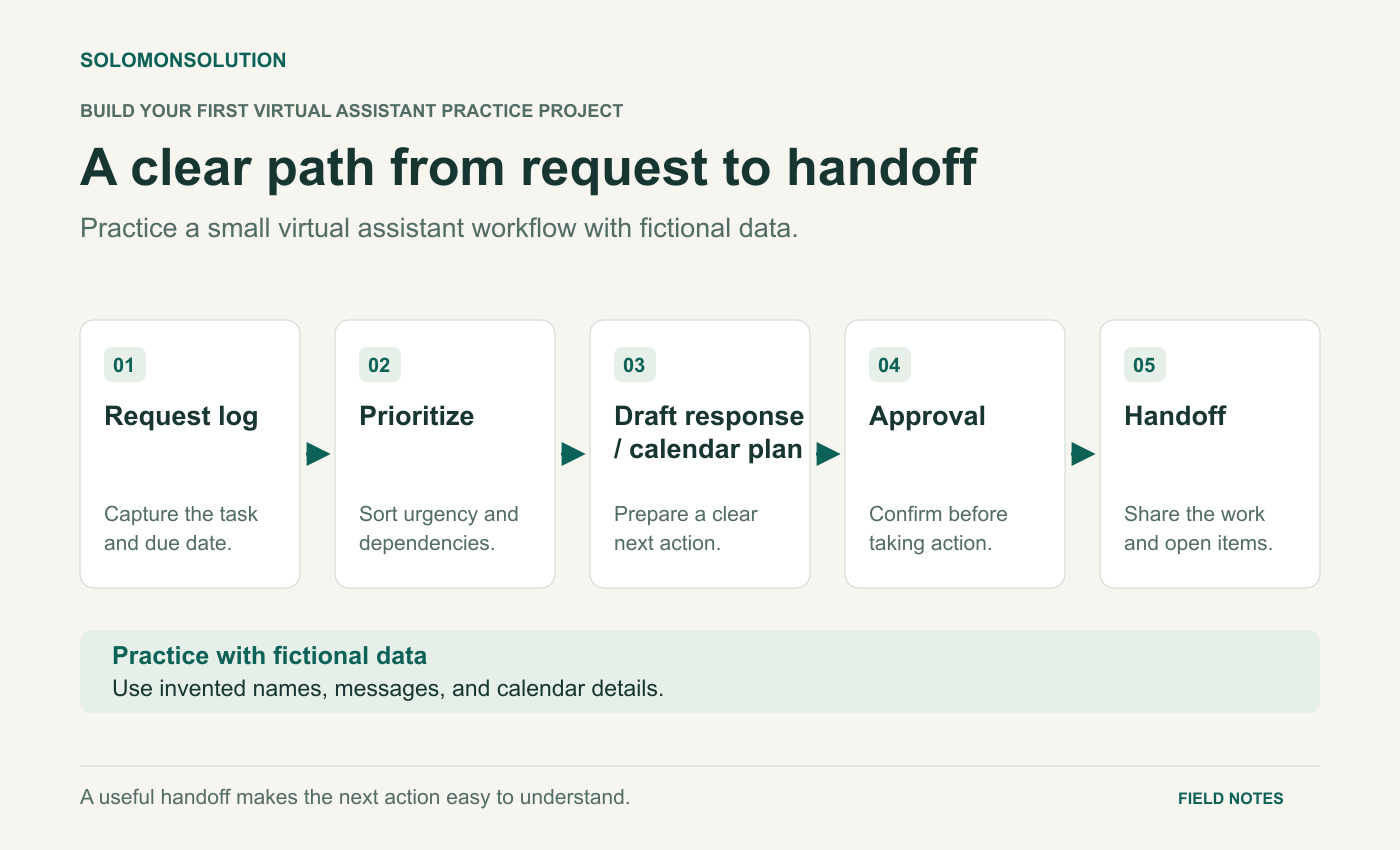Select the Handoff card heading
1400x850 pixels.
tap(1175, 416)
